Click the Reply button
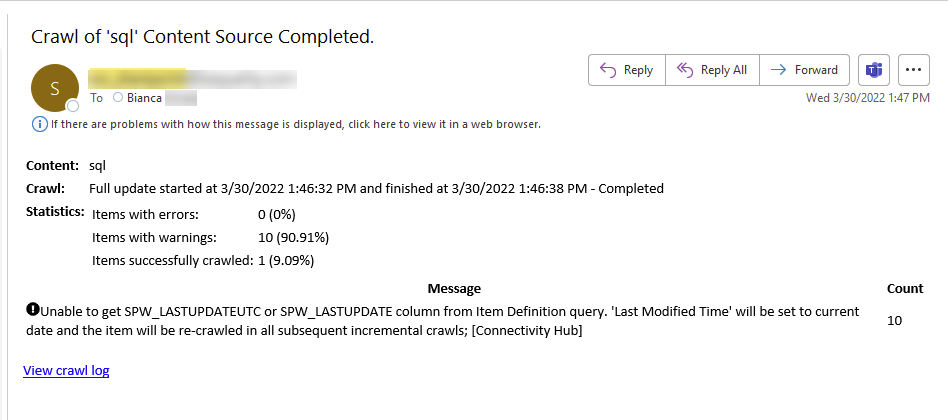The height and width of the screenshot is (420, 948). pyautogui.click(x=626, y=70)
